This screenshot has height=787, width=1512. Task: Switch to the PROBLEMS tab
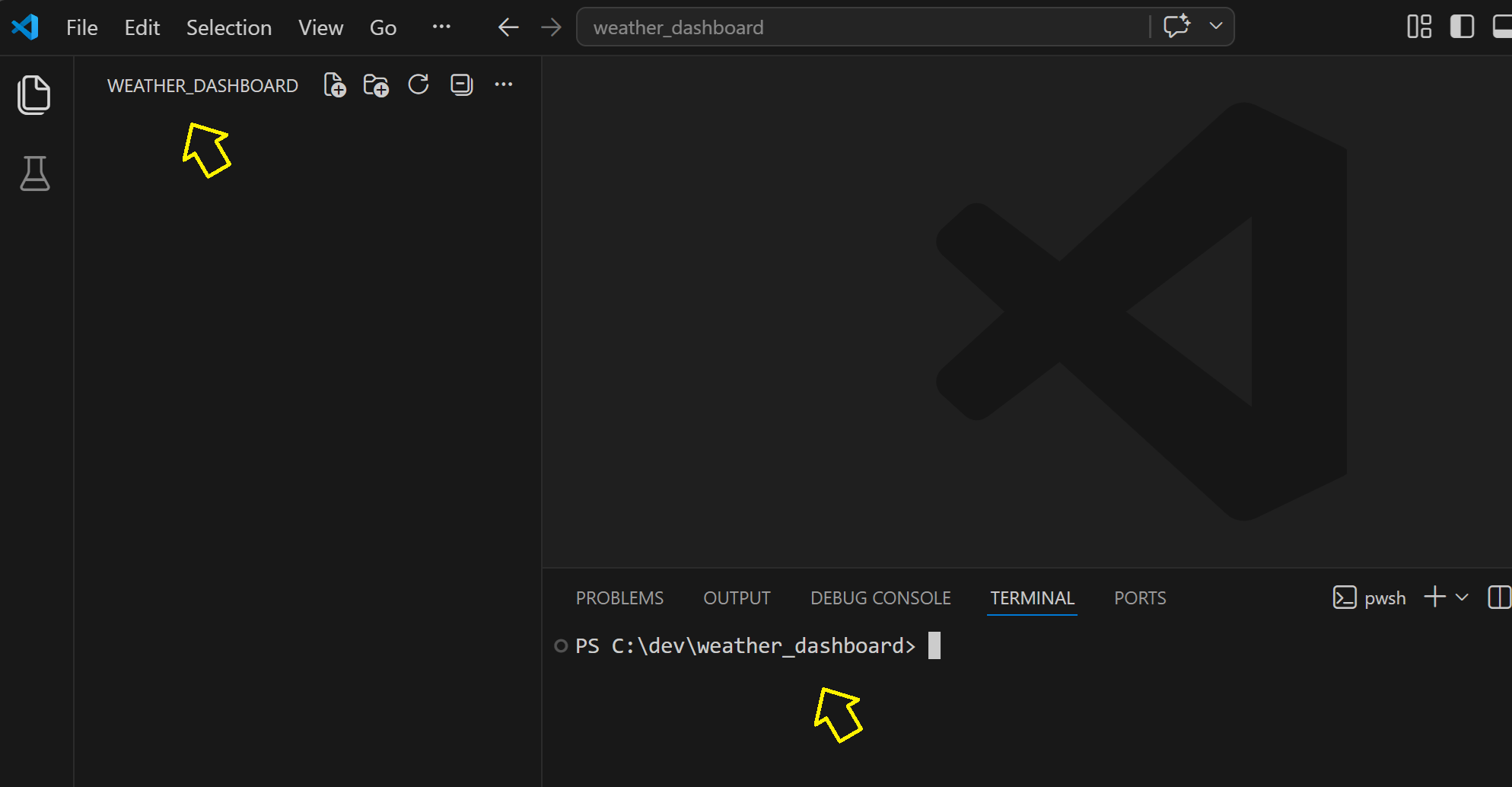pos(619,598)
